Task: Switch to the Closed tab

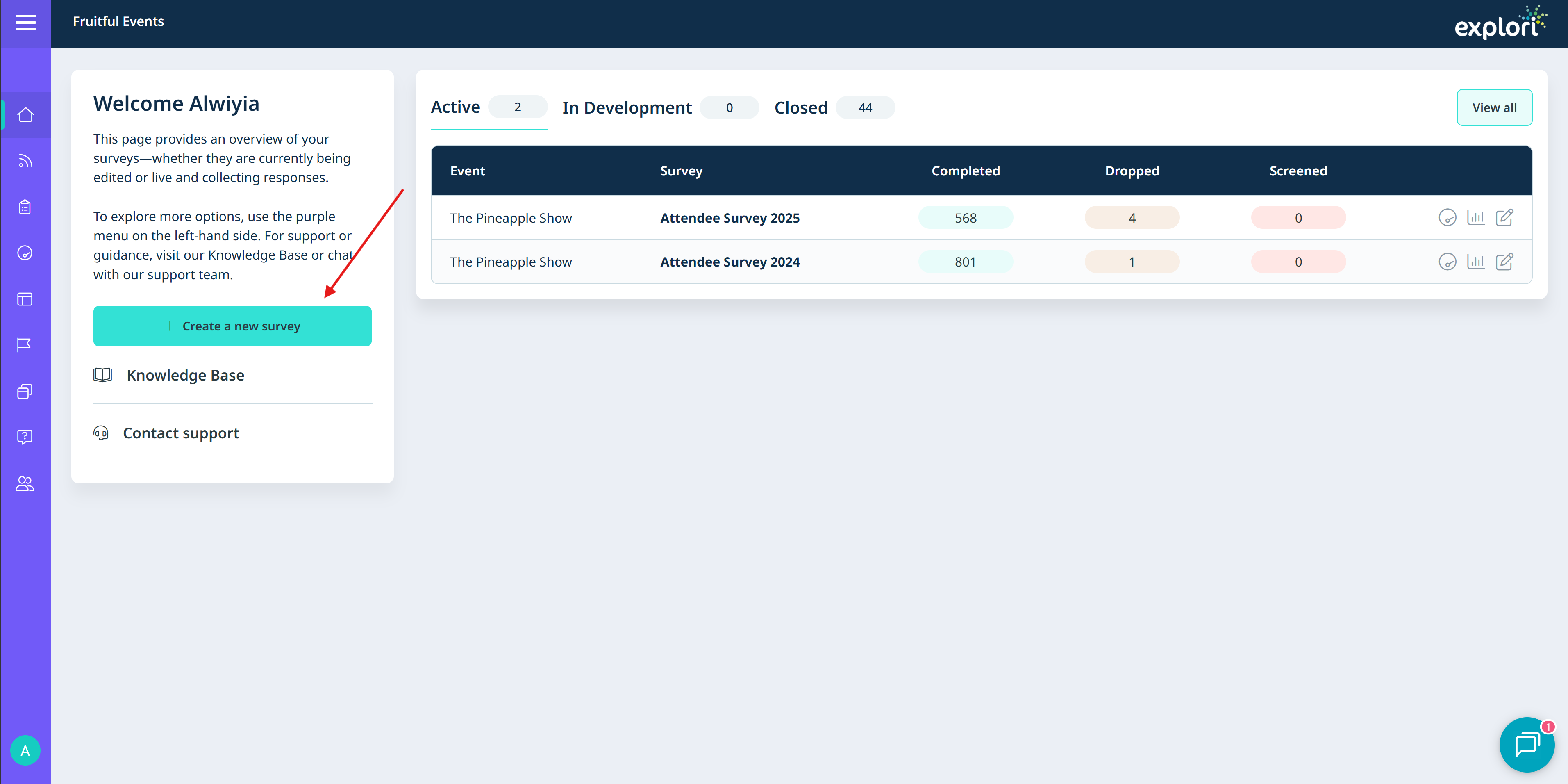Action: click(800, 108)
